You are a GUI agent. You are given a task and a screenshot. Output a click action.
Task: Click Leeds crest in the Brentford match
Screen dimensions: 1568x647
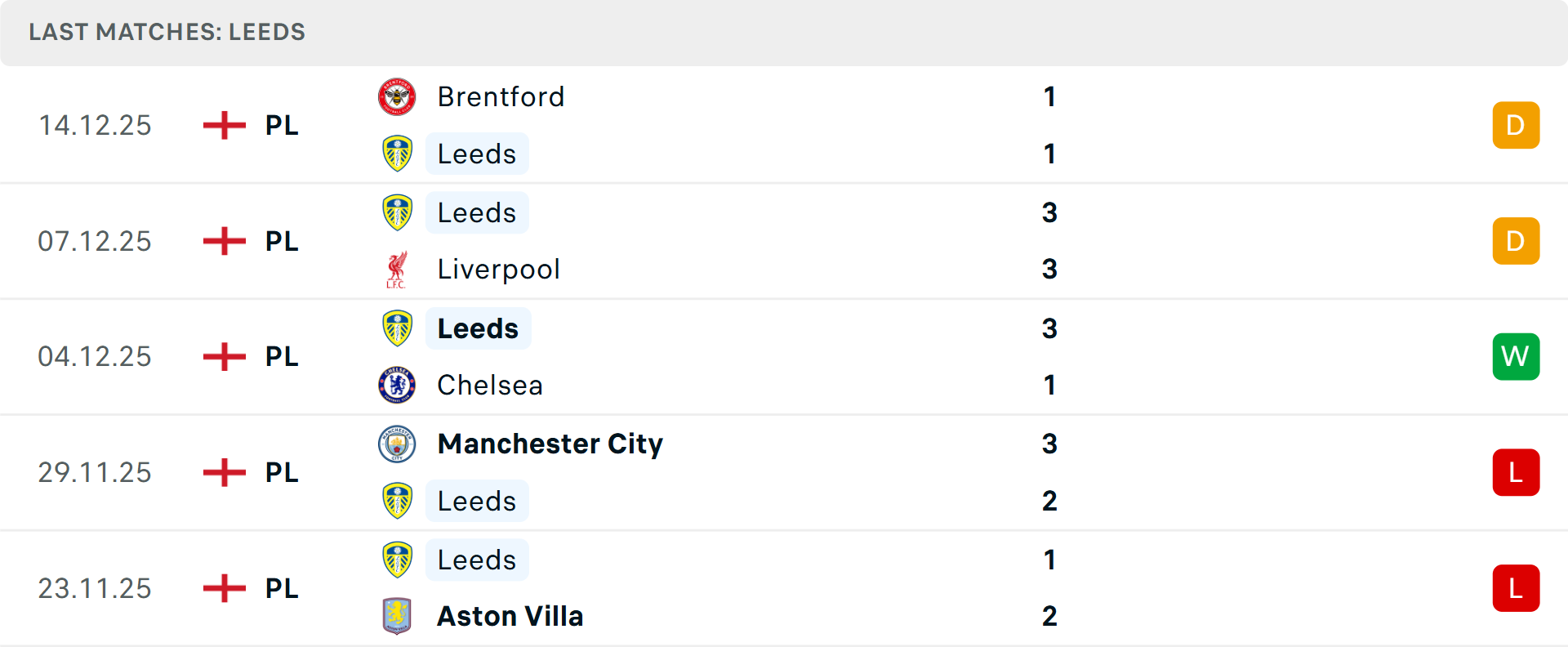397,154
